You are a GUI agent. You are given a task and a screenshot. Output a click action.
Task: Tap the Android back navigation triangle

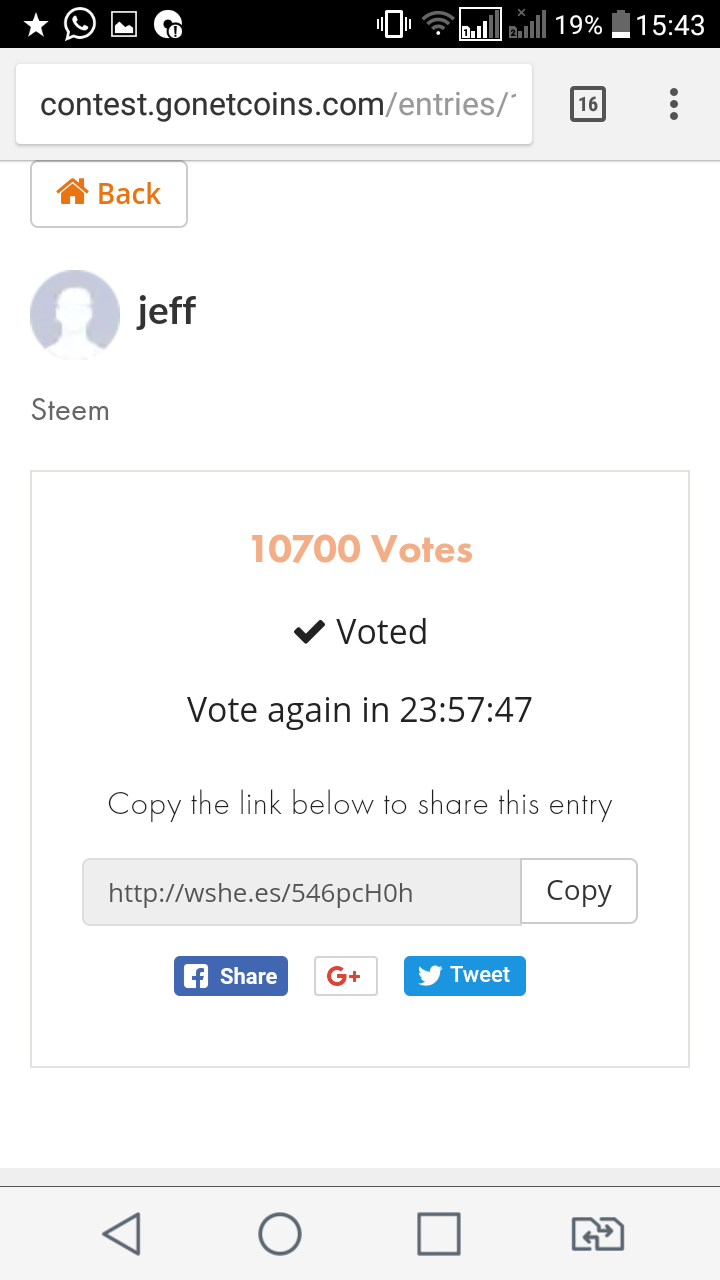point(121,1233)
